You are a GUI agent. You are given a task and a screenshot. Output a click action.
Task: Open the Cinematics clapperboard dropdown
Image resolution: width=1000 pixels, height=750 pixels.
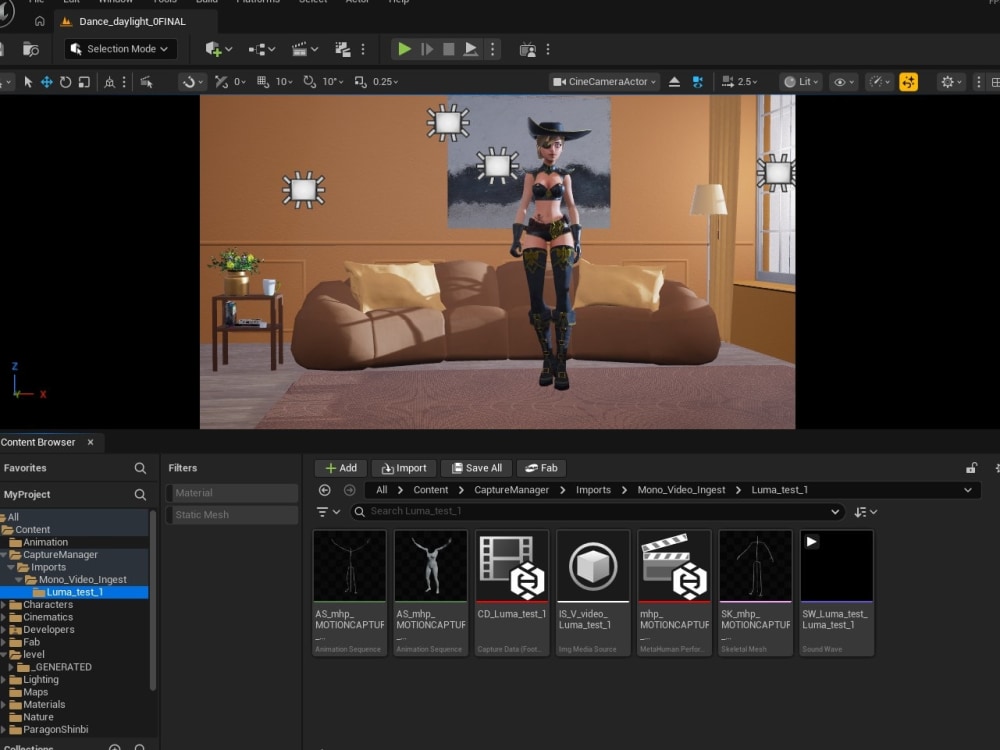click(x=304, y=49)
